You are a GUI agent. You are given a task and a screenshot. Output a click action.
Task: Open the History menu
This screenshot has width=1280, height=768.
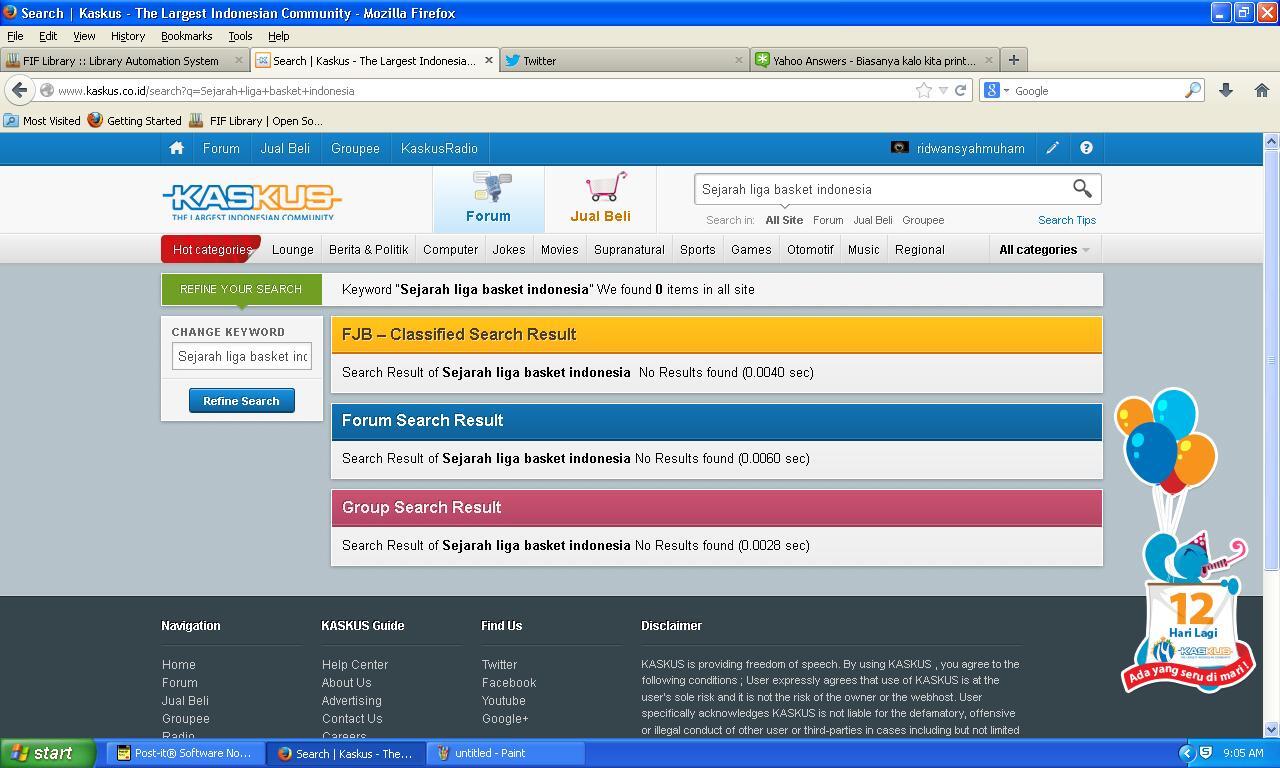pyautogui.click(x=127, y=36)
